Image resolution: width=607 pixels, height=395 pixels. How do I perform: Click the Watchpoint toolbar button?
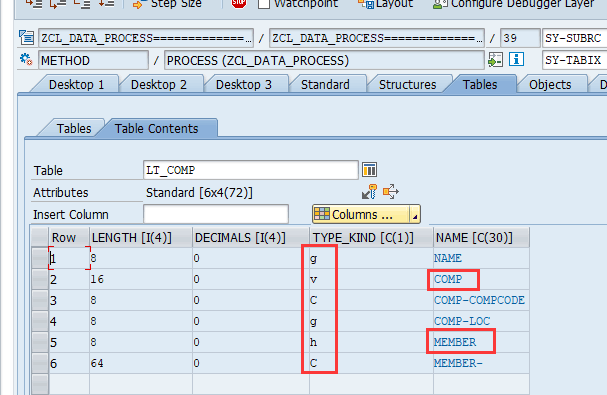[298, 4]
